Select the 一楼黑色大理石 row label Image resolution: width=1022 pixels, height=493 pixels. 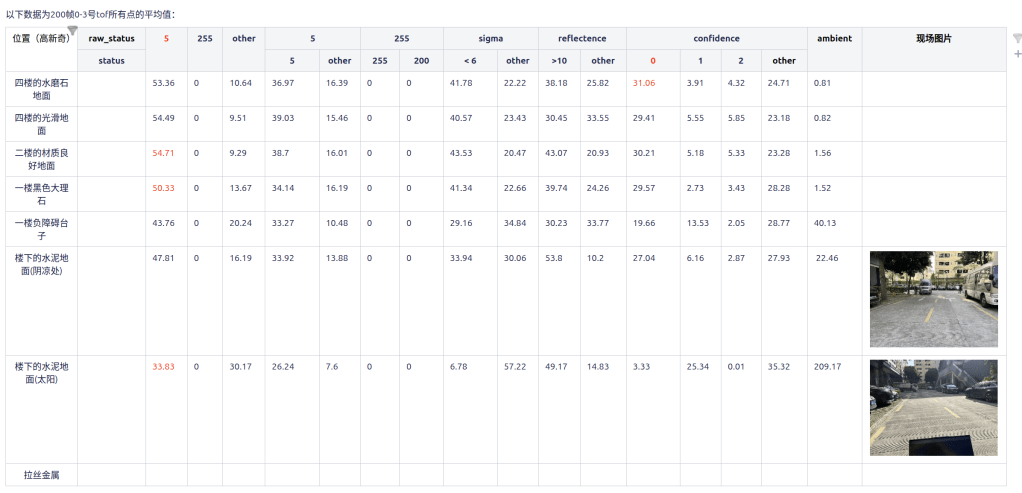point(41,194)
